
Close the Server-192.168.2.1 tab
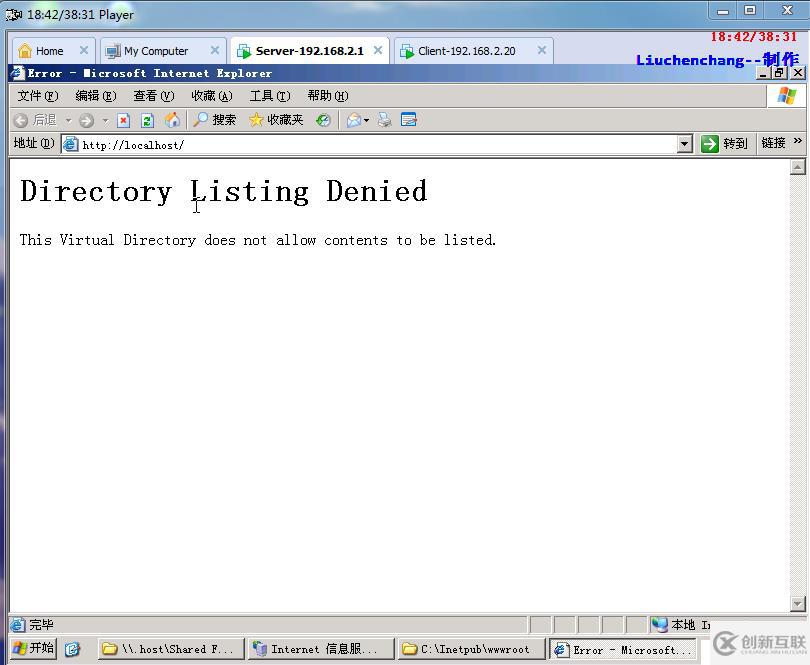click(378, 50)
